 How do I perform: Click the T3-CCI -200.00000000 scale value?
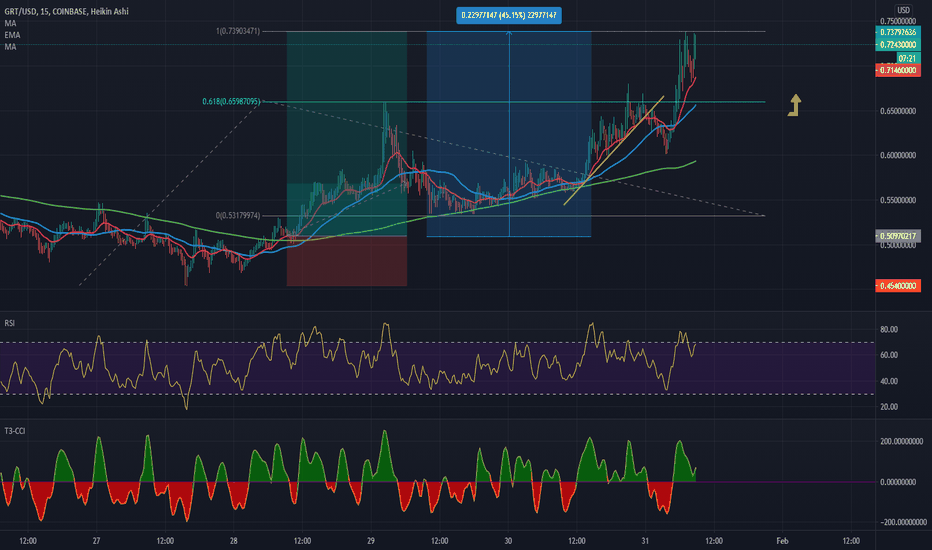tap(901, 522)
